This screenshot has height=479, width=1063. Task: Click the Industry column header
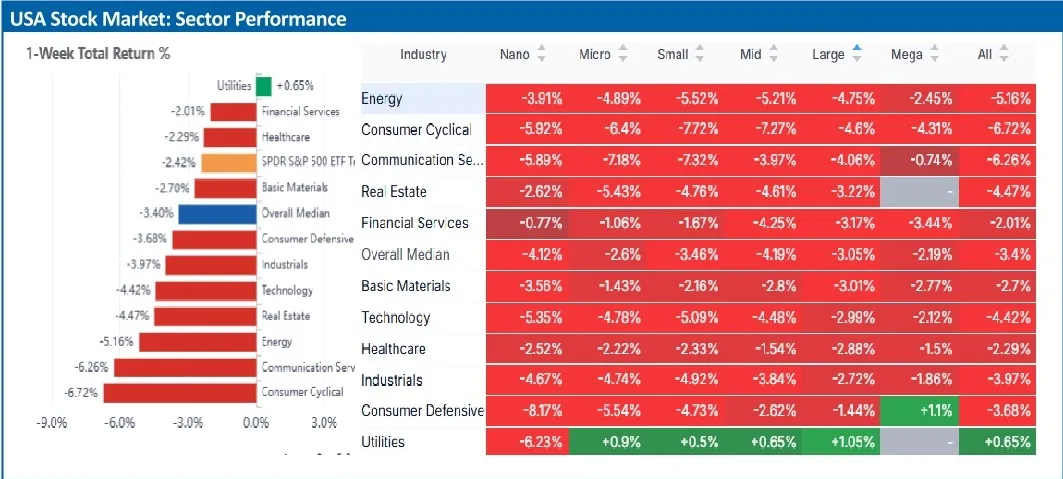[x=423, y=54]
